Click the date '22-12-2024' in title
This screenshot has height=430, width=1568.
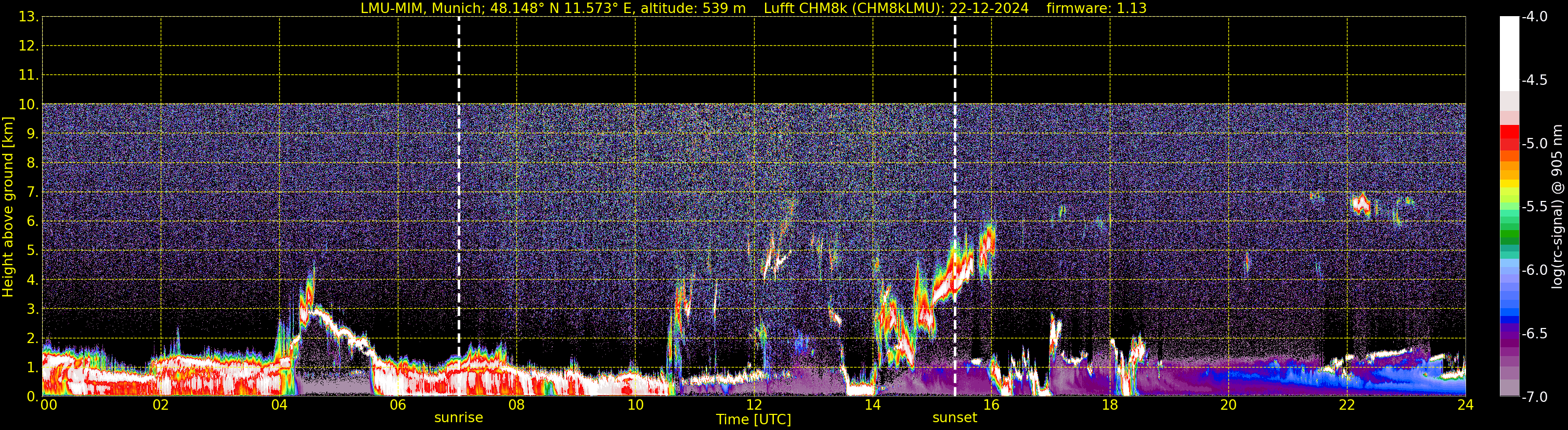989,8
